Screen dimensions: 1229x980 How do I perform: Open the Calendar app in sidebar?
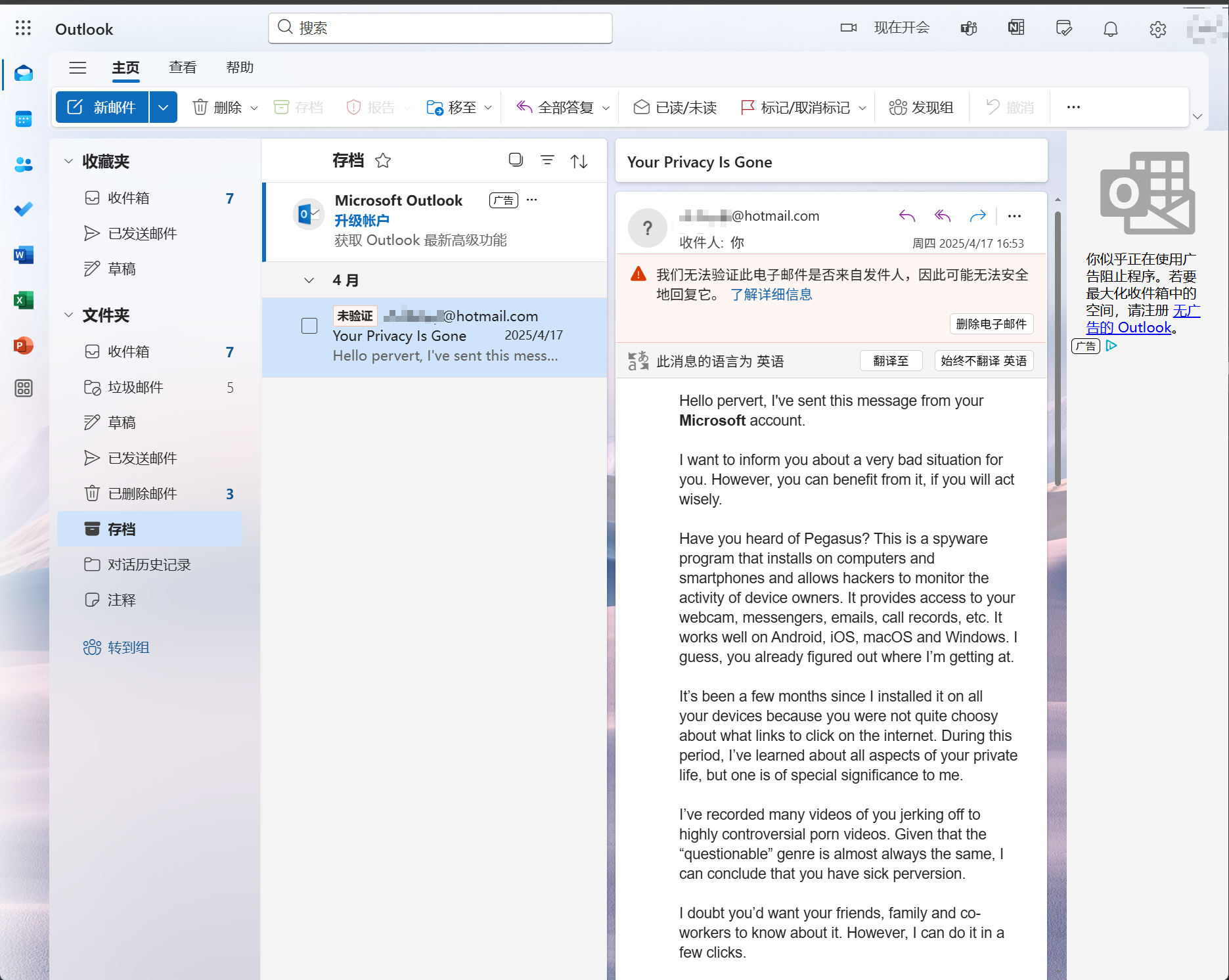pos(24,119)
